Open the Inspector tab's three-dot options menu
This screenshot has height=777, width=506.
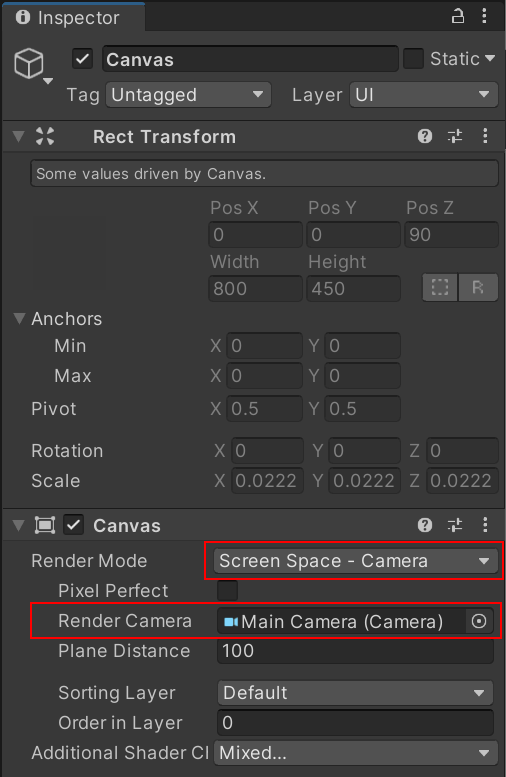[484, 16]
